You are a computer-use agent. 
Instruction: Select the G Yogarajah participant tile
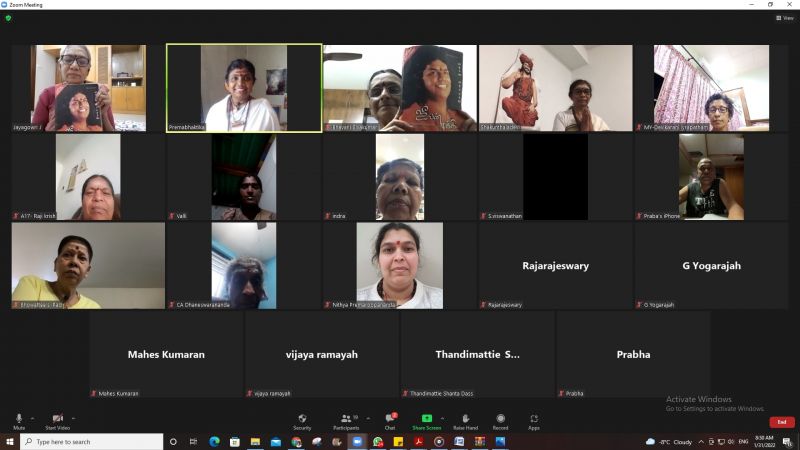[x=711, y=265]
